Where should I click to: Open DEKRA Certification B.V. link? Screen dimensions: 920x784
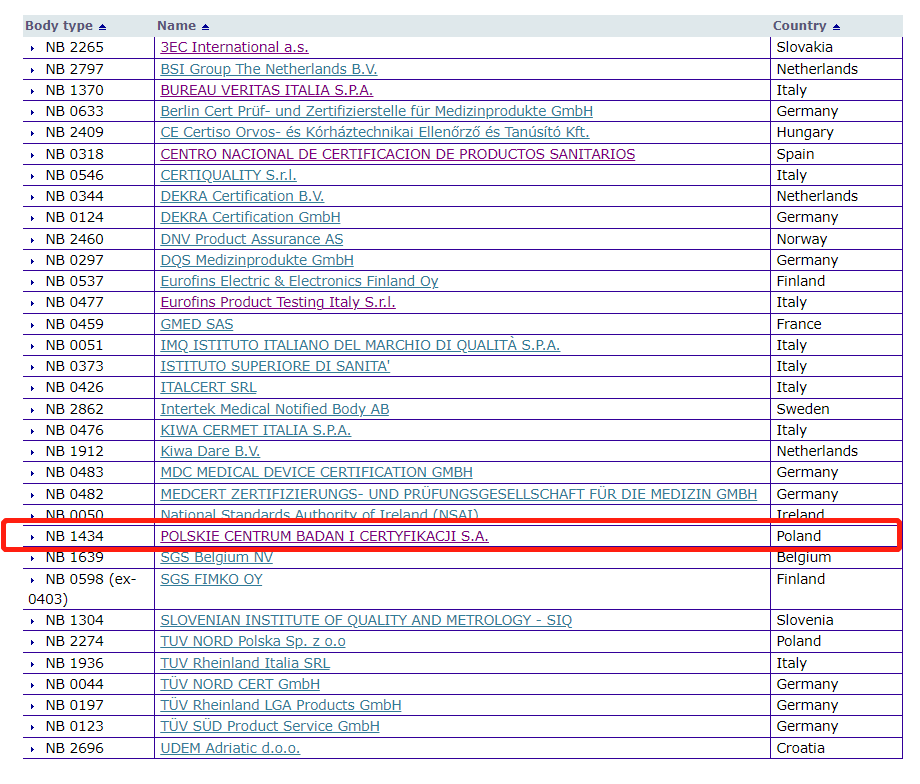242,196
